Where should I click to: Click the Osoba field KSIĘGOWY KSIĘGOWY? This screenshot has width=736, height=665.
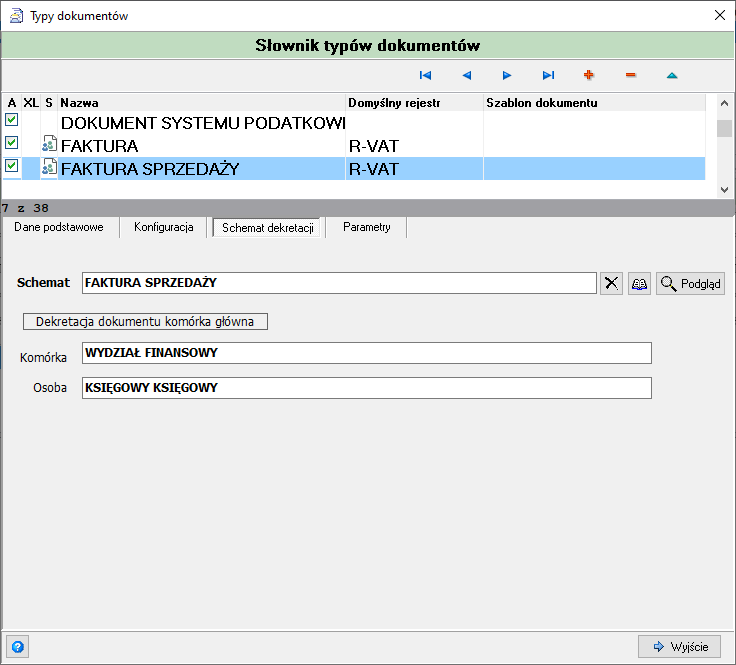point(367,388)
